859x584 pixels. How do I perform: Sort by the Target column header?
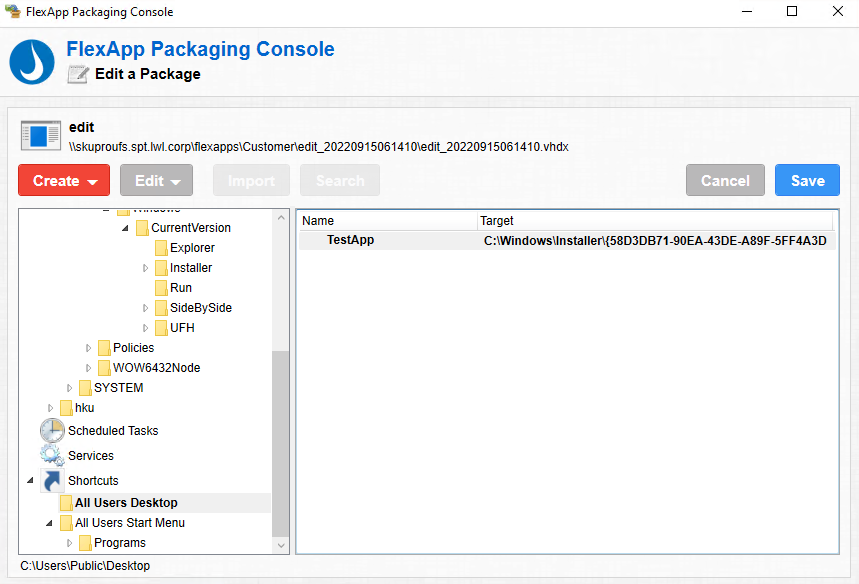pyautogui.click(x=655, y=221)
